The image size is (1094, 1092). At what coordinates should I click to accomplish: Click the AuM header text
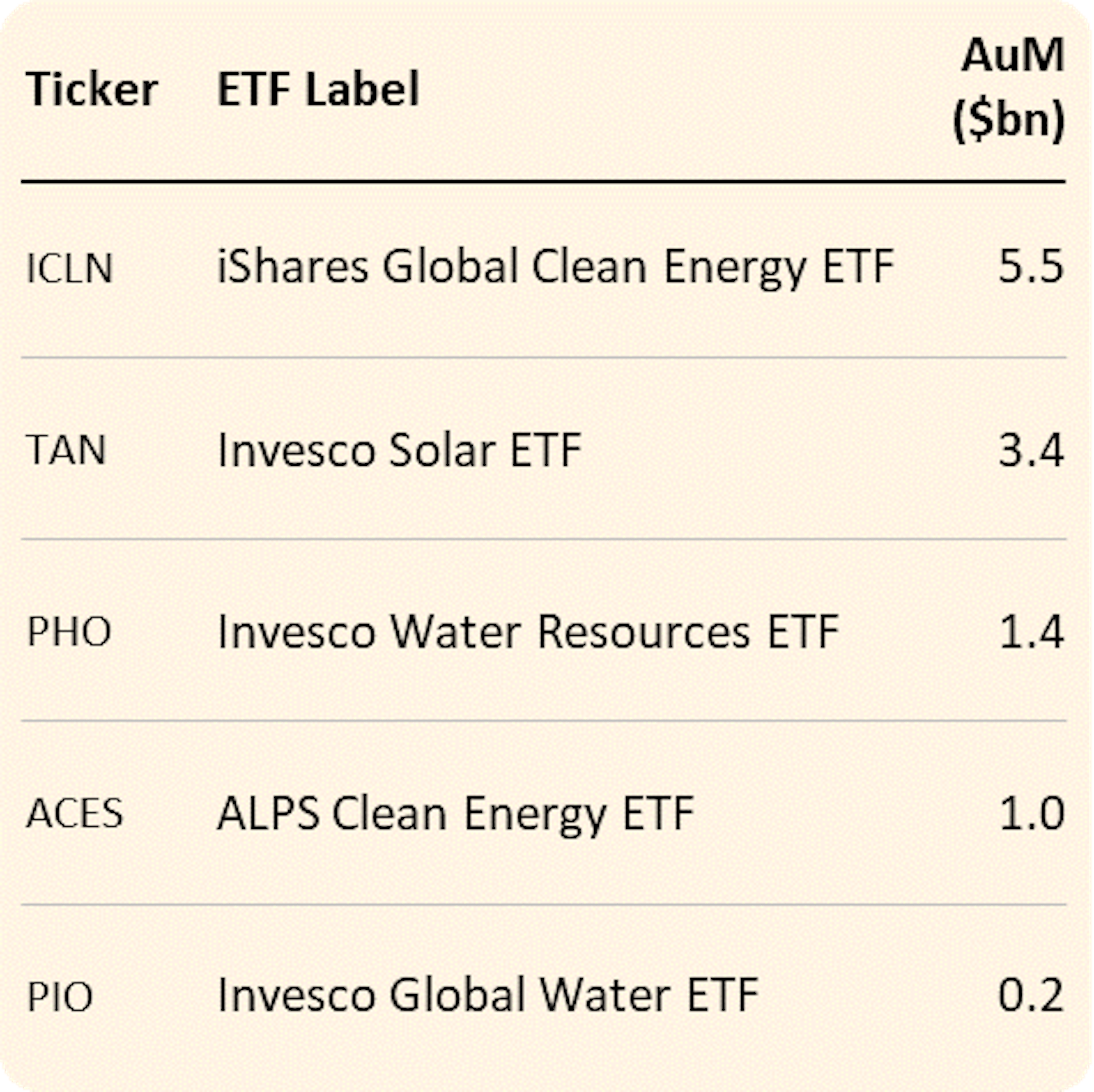(x=1013, y=56)
